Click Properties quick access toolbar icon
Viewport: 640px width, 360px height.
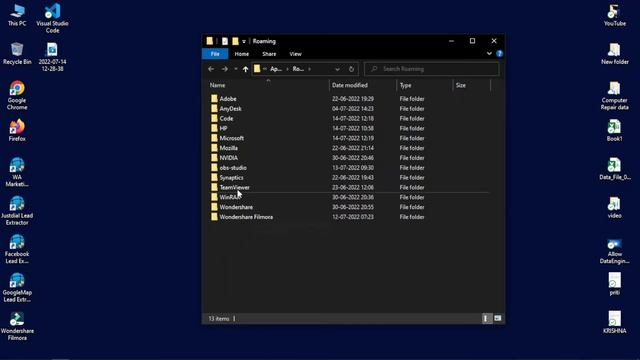224,41
